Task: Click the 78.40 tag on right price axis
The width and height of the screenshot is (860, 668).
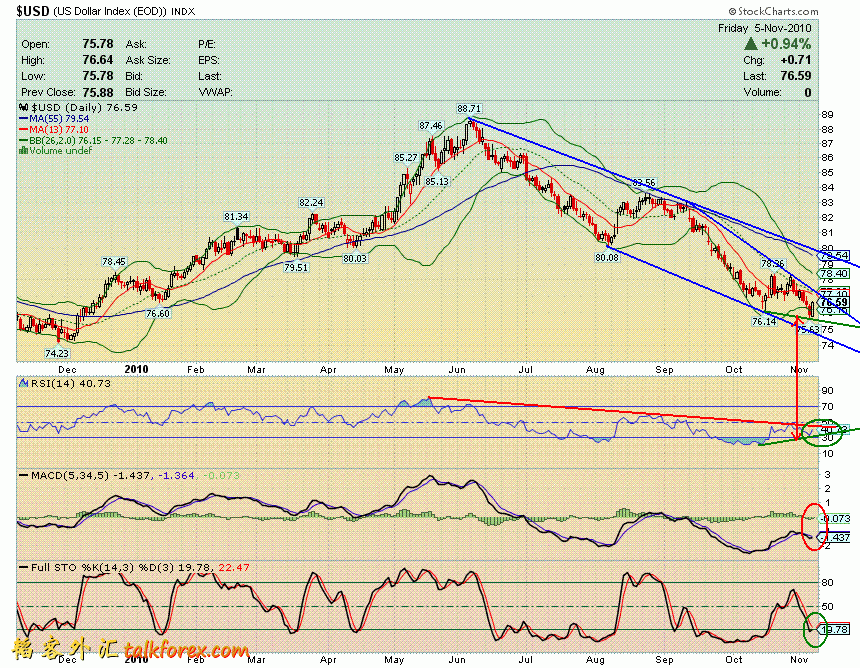Action: [833, 273]
